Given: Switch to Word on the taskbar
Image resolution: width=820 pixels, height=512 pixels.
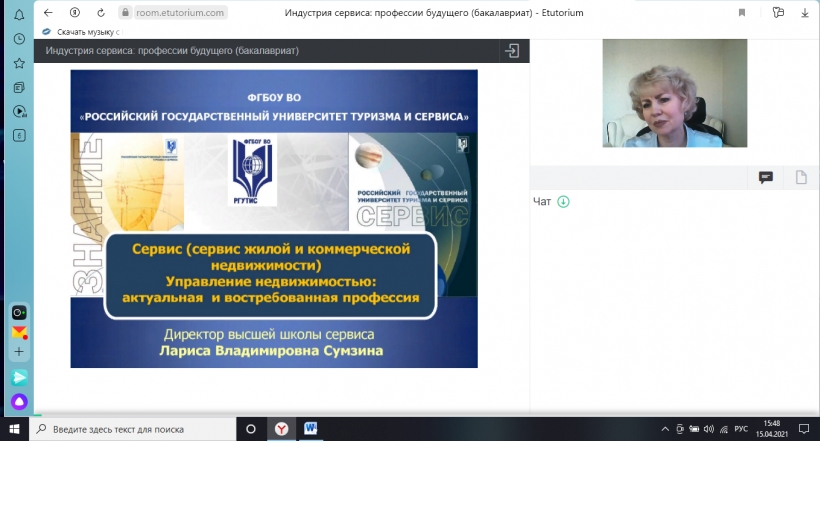Looking at the screenshot, I should 311,429.
